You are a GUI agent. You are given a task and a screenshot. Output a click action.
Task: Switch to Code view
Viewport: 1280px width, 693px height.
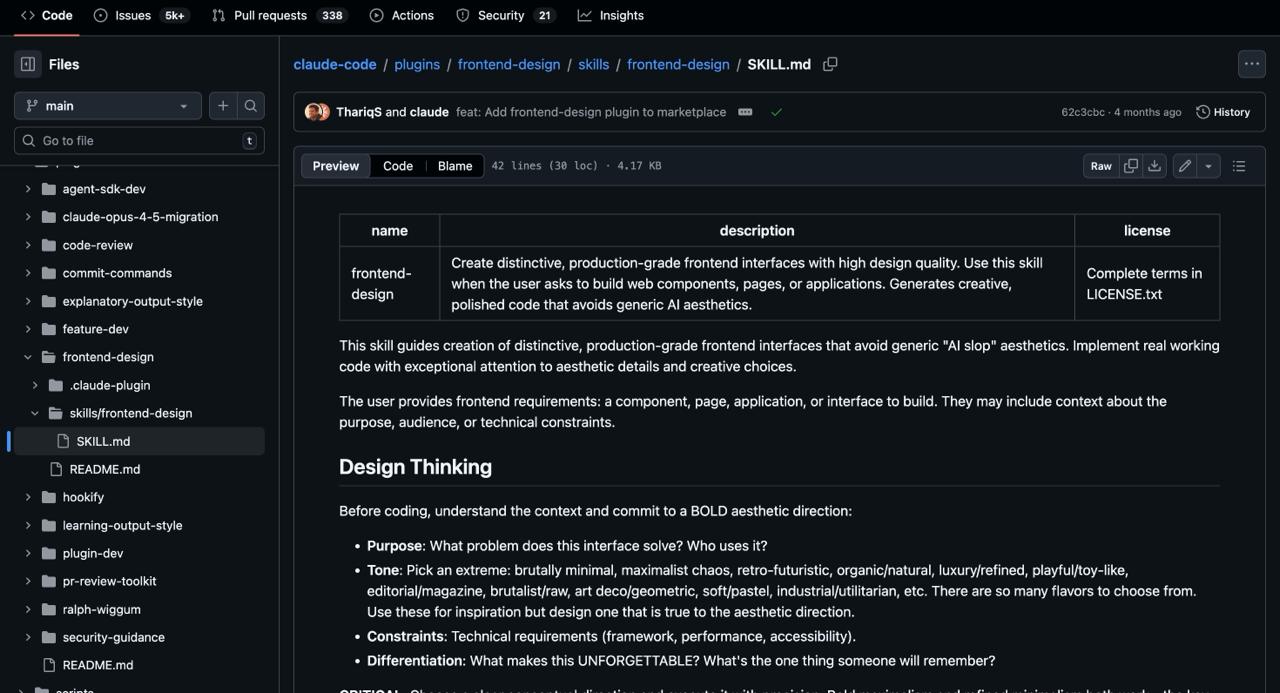pos(397,166)
